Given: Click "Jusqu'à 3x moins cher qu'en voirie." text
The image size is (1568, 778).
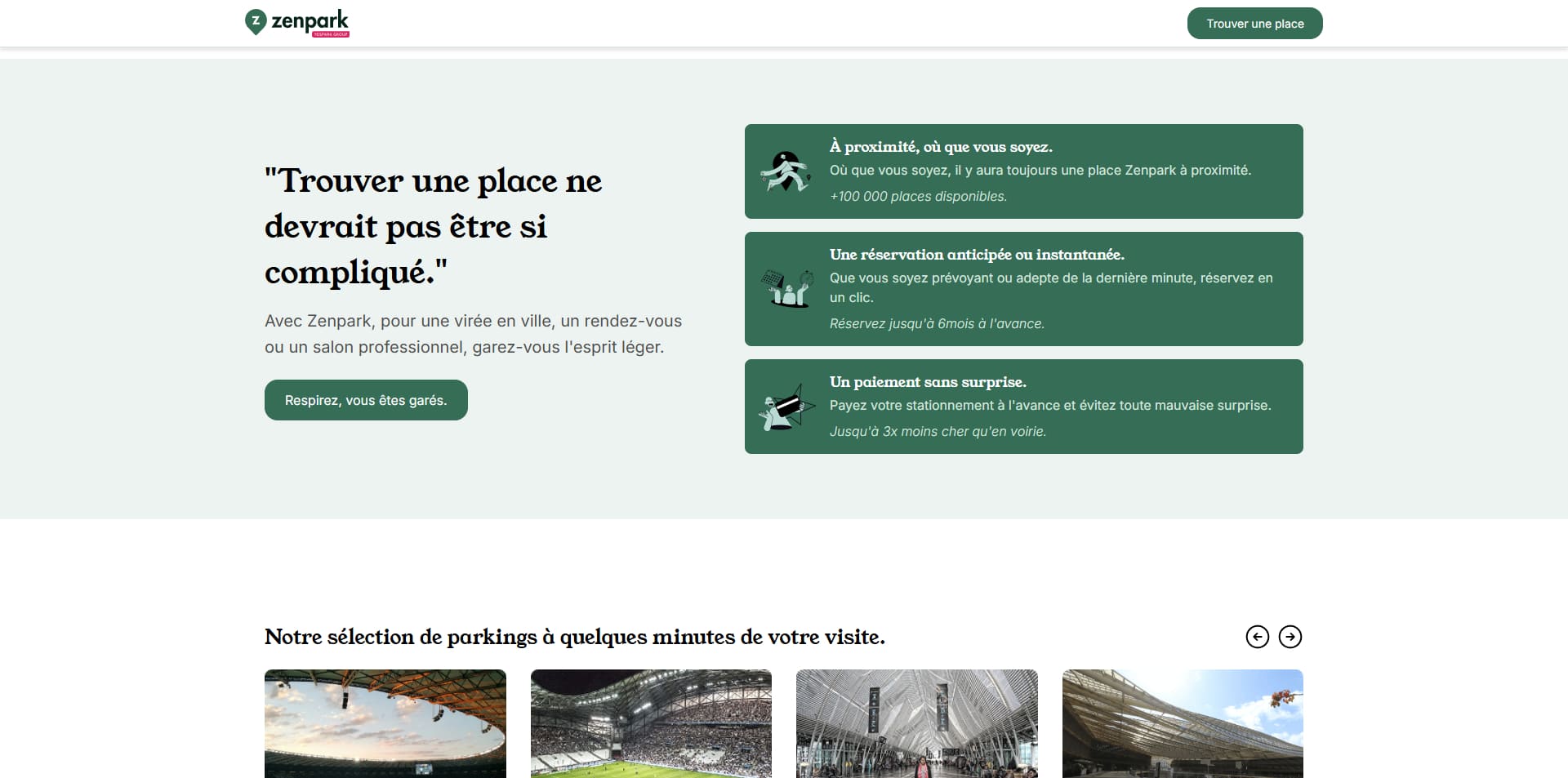Looking at the screenshot, I should coord(938,431).
